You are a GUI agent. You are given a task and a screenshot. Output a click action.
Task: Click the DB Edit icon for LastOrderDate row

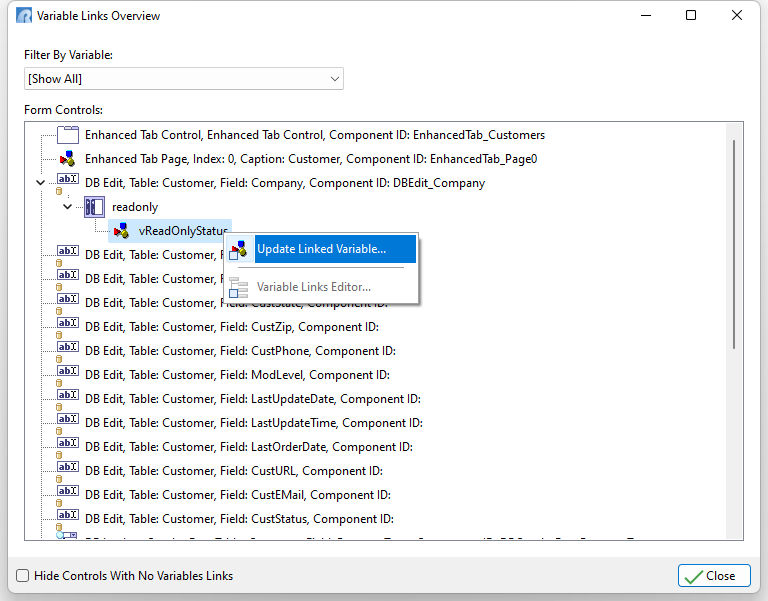pyautogui.click(x=67, y=447)
